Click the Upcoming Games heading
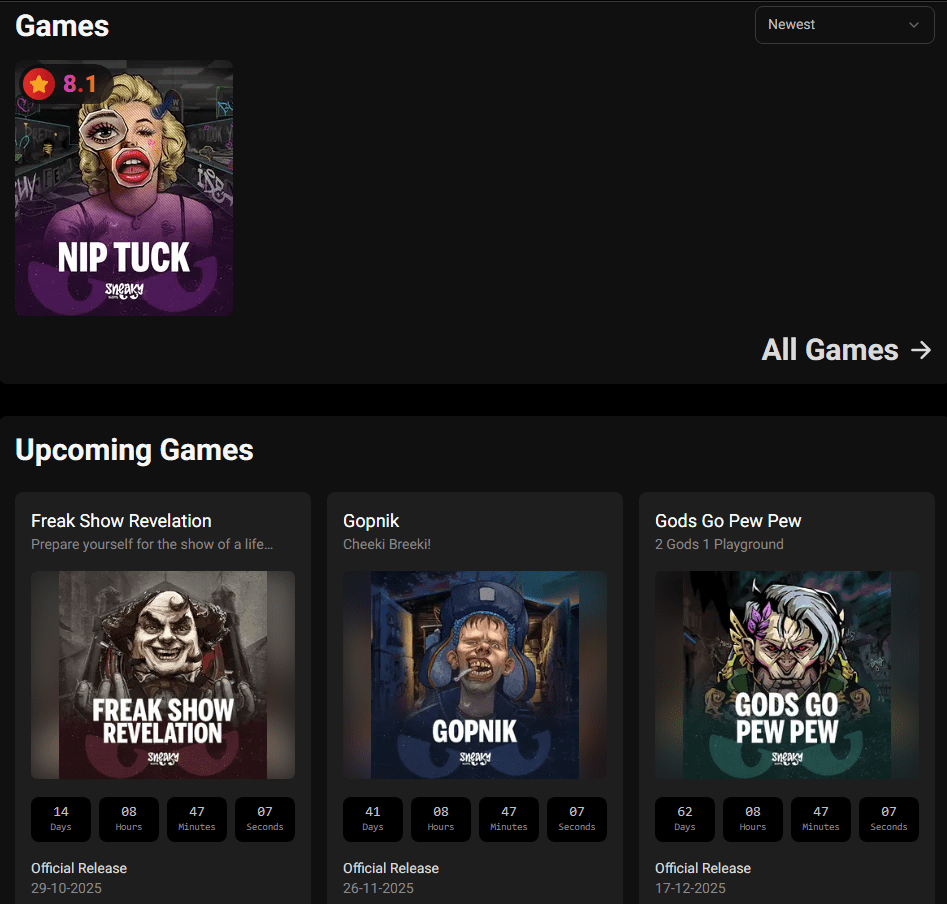 134,450
